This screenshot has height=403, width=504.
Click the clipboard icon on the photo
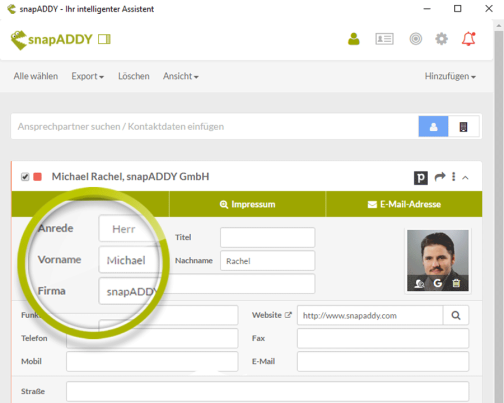pyautogui.click(x=456, y=283)
